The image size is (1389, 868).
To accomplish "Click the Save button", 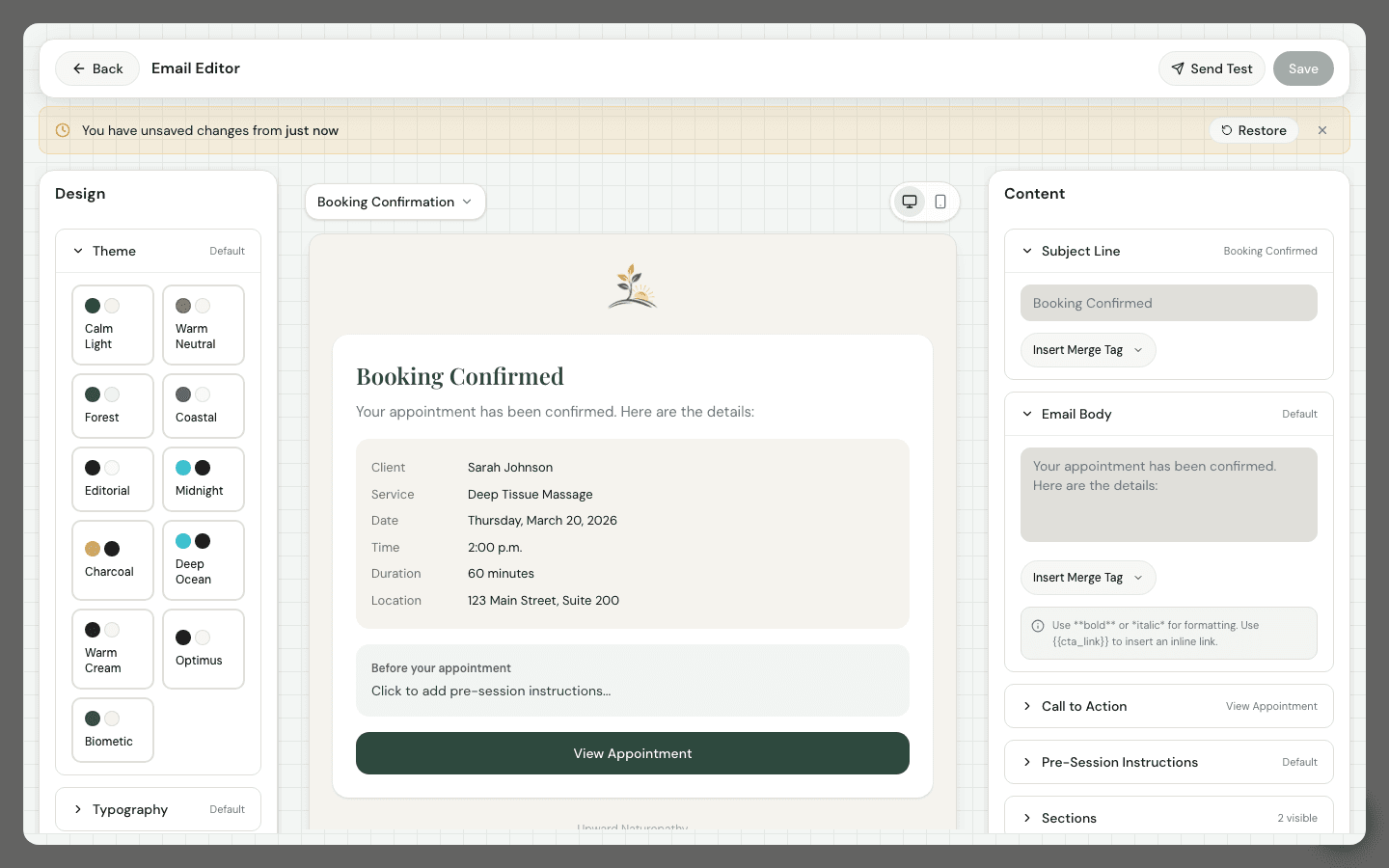I will pyautogui.click(x=1303, y=68).
